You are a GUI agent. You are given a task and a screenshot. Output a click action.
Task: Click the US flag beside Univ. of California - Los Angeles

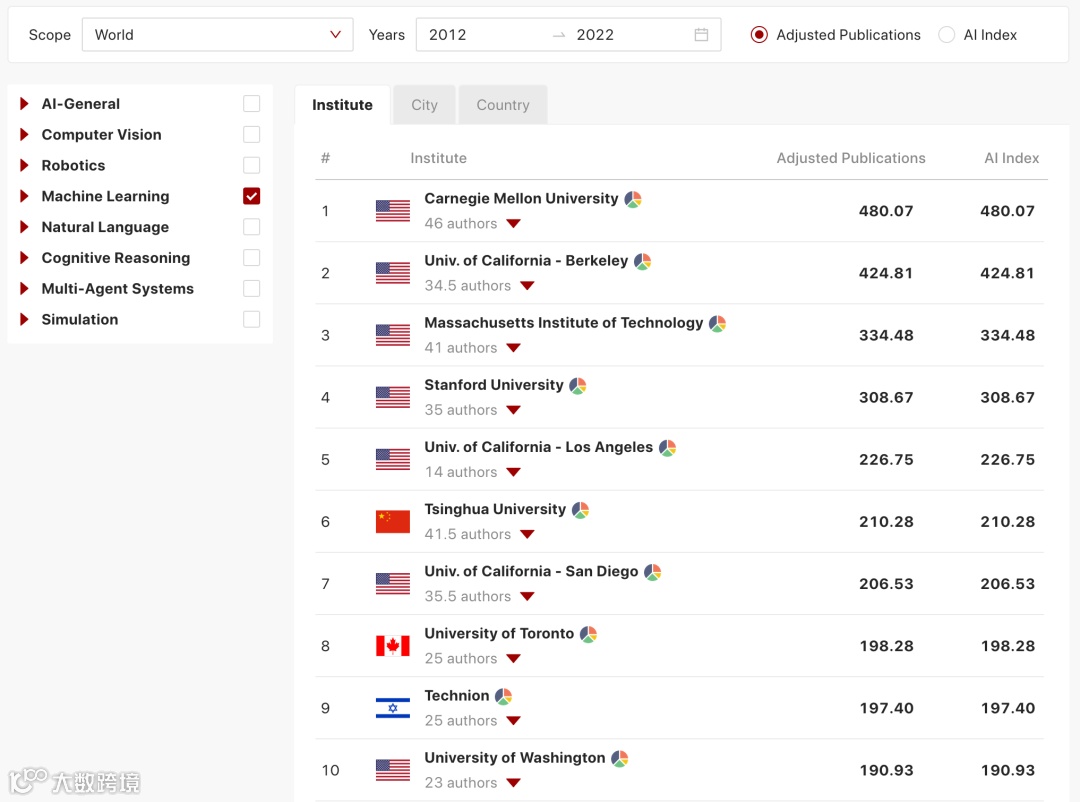393,460
